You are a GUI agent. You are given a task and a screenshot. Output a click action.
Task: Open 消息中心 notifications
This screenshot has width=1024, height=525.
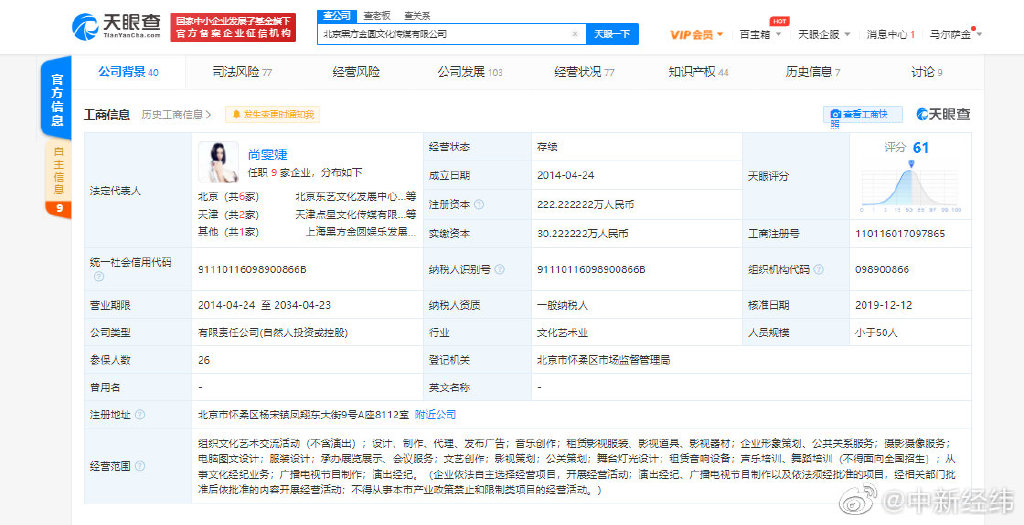(891, 34)
